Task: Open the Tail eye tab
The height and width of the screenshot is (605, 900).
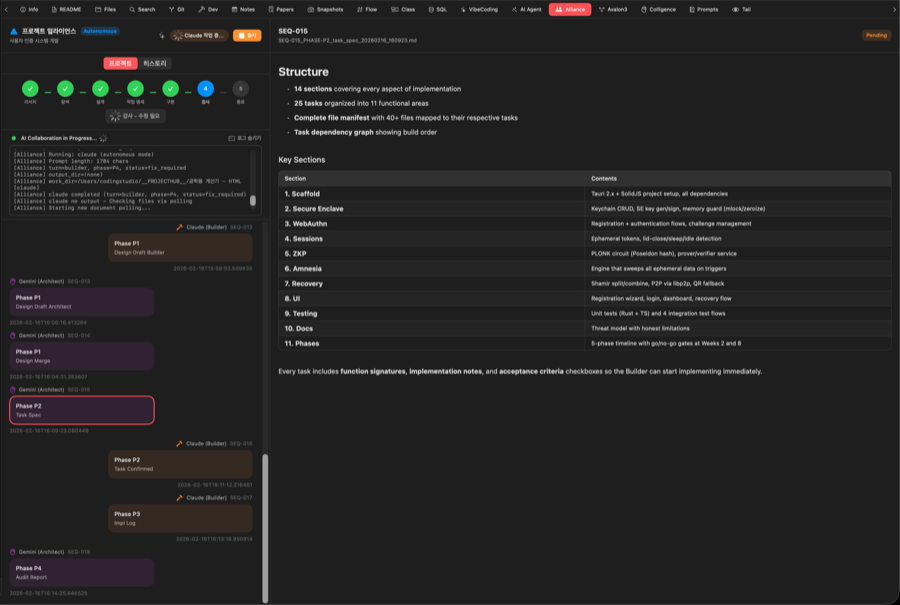Action: [x=741, y=9]
